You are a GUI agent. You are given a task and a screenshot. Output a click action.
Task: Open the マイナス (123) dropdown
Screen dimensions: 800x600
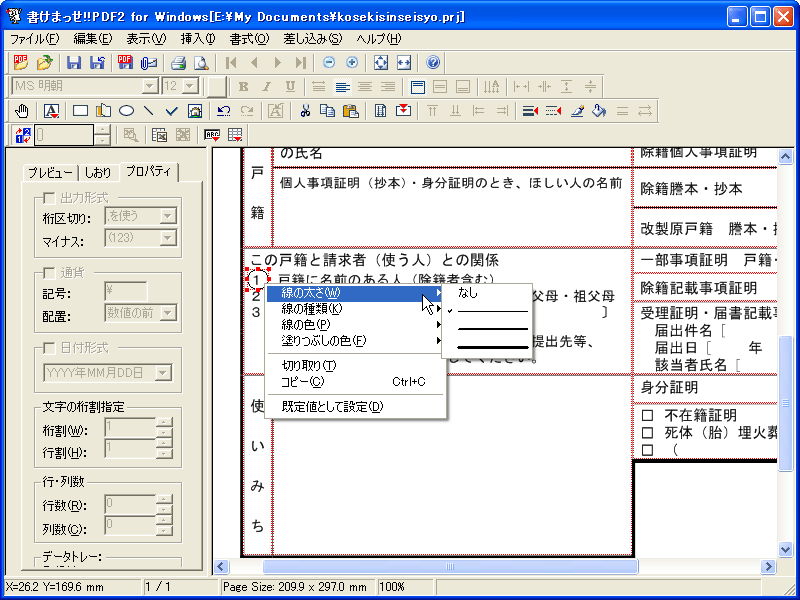point(167,238)
